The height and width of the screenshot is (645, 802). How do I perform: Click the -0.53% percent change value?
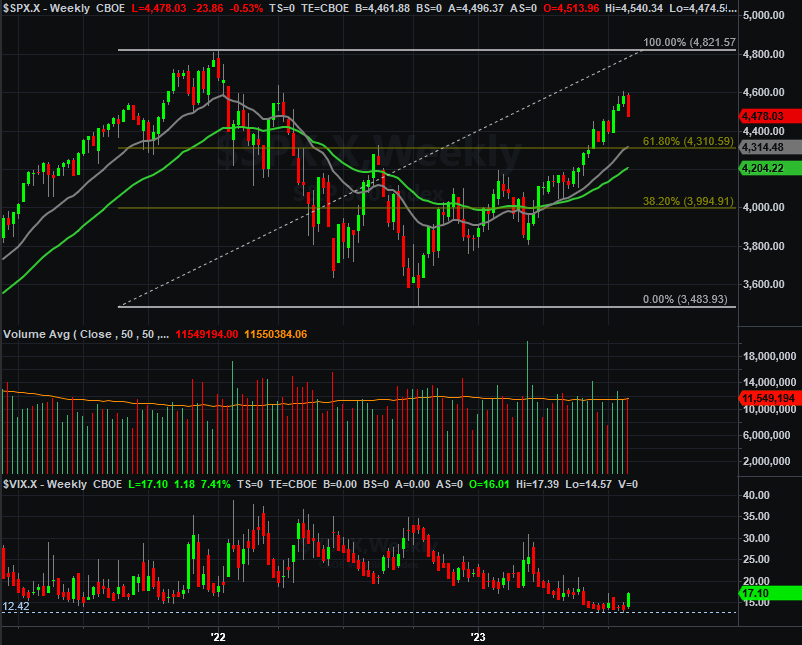click(x=247, y=8)
